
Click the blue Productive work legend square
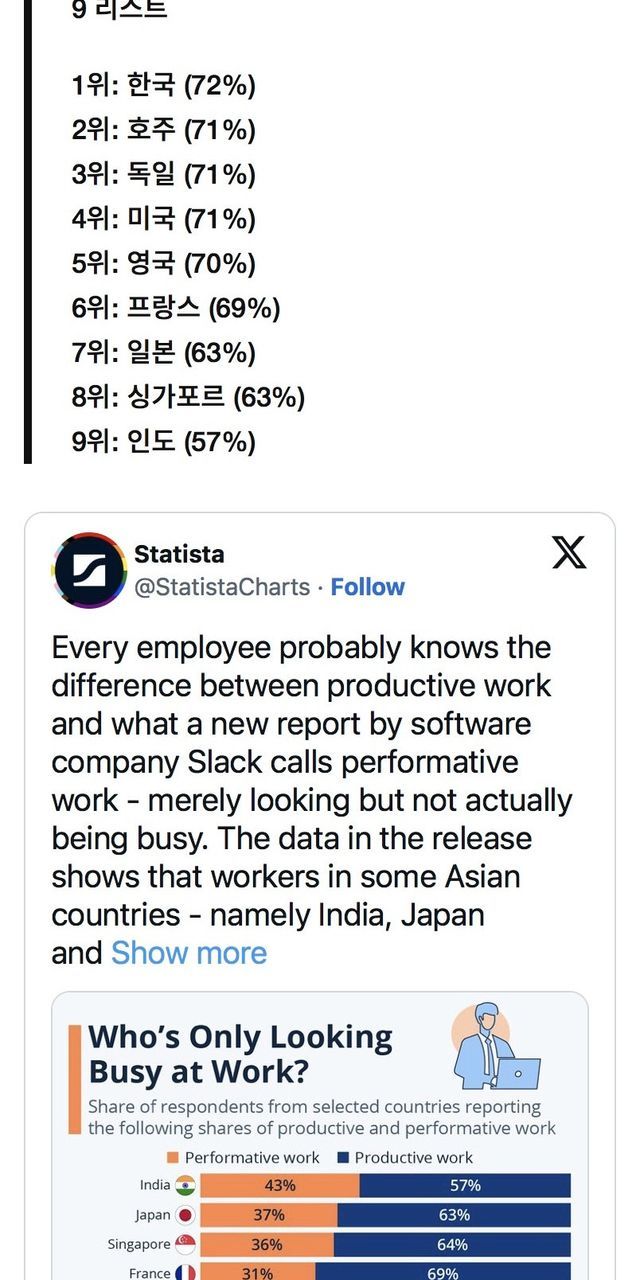tap(343, 1158)
